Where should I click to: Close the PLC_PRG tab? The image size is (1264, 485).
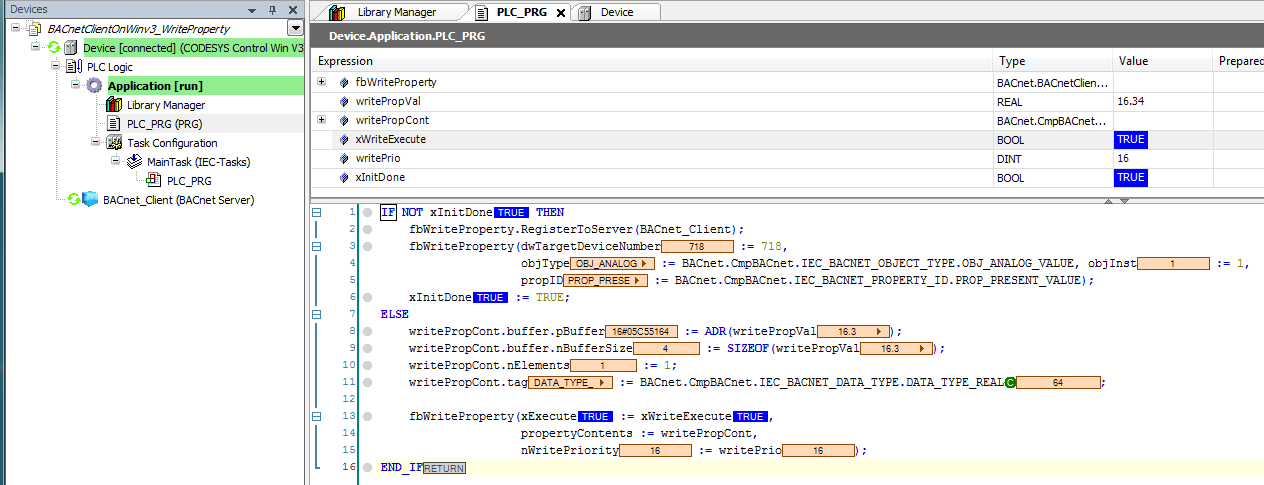coord(561,13)
